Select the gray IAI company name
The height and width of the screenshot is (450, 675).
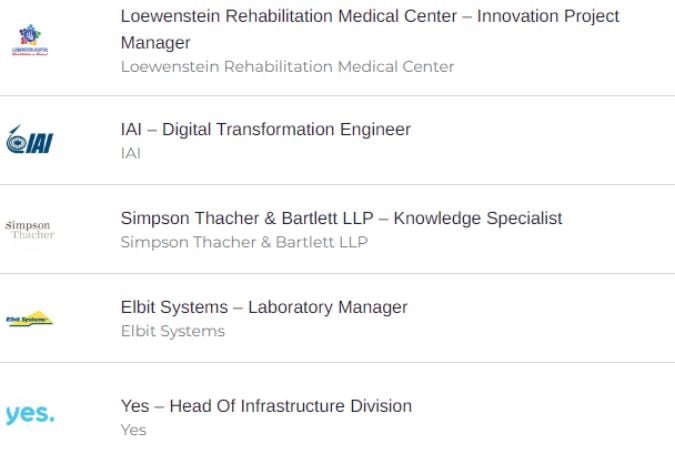click(130, 153)
